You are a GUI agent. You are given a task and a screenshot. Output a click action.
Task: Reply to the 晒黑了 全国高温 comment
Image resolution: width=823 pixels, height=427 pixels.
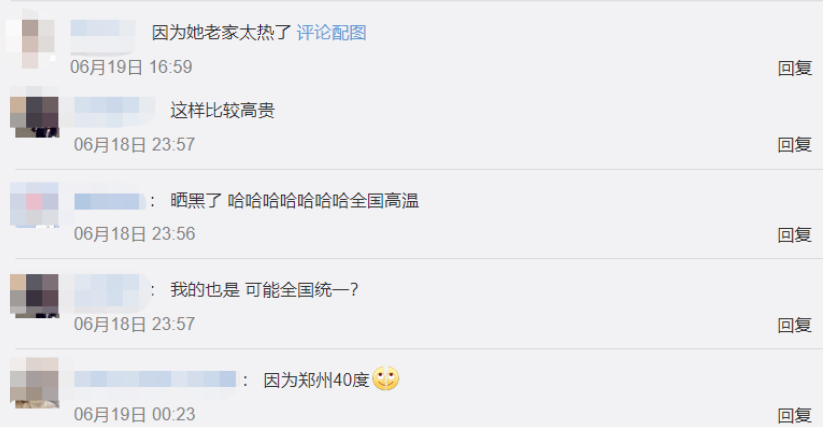(x=795, y=234)
